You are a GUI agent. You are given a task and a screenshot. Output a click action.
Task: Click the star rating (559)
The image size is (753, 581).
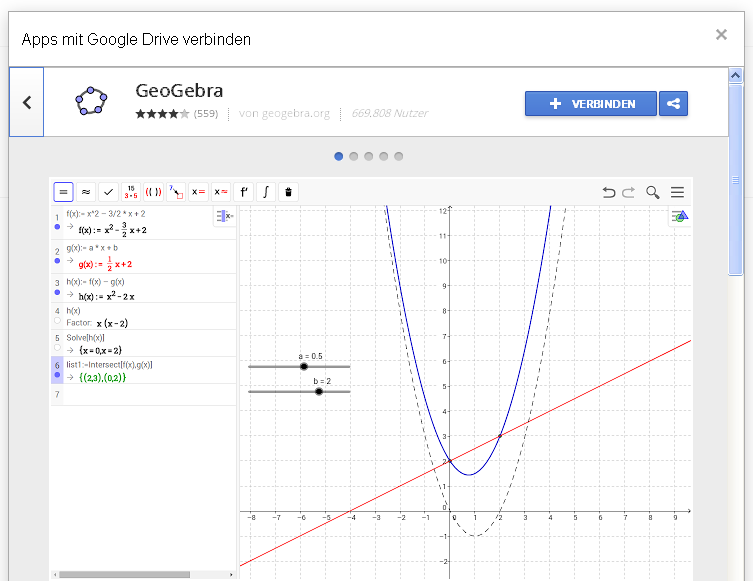(x=177, y=114)
